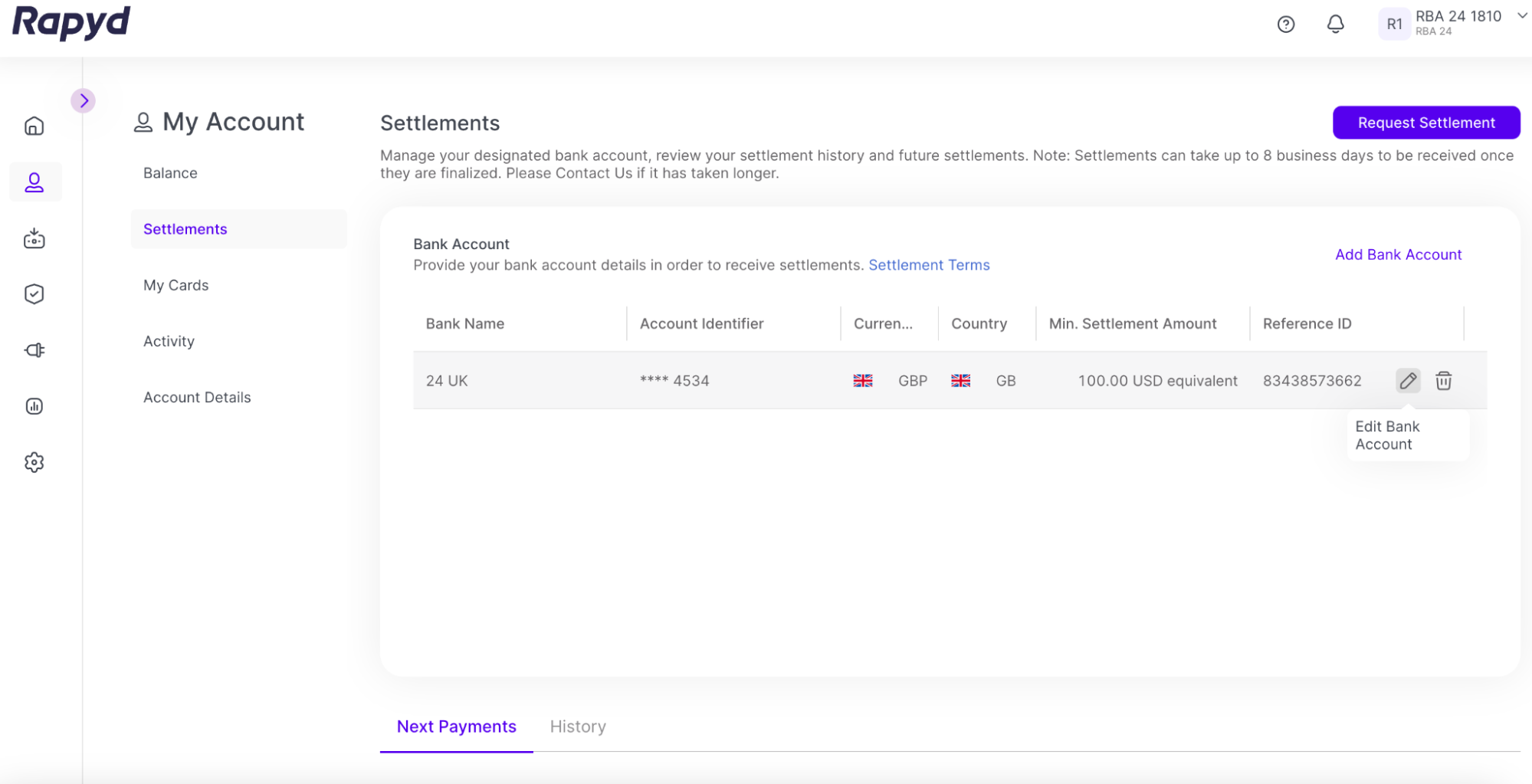Click the My Account person sidebar icon
Viewport: 1532px width, 784px height.
point(34,182)
